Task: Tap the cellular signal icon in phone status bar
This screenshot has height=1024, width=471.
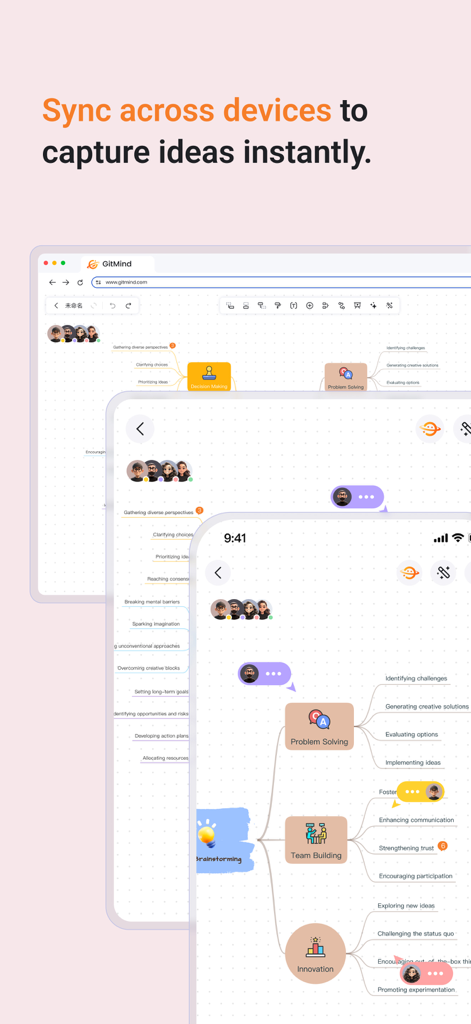Action: pos(441,538)
